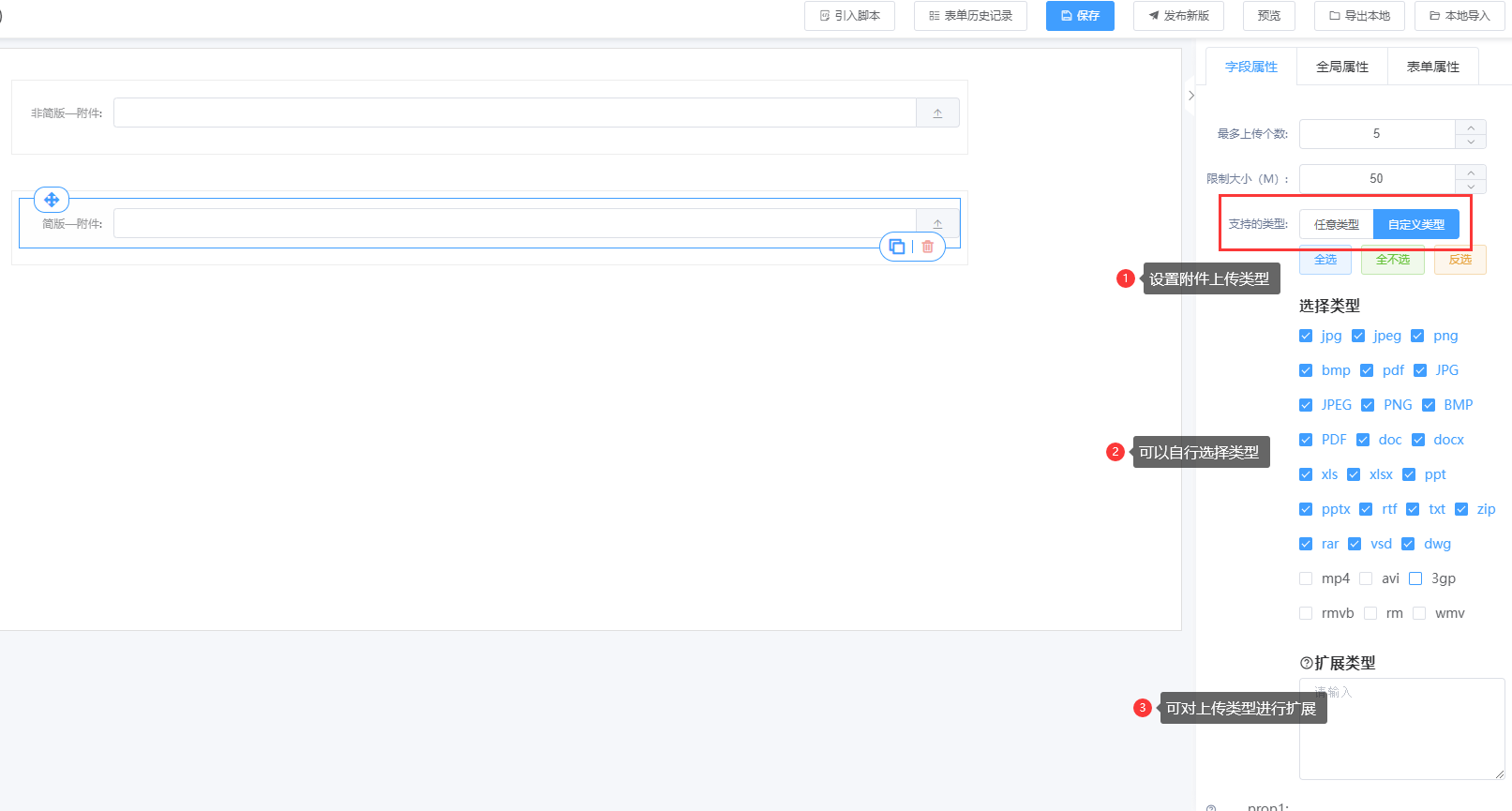Save the form with 保存
Viewport: 1512px width, 811px height.
pyautogui.click(x=1080, y=16)
